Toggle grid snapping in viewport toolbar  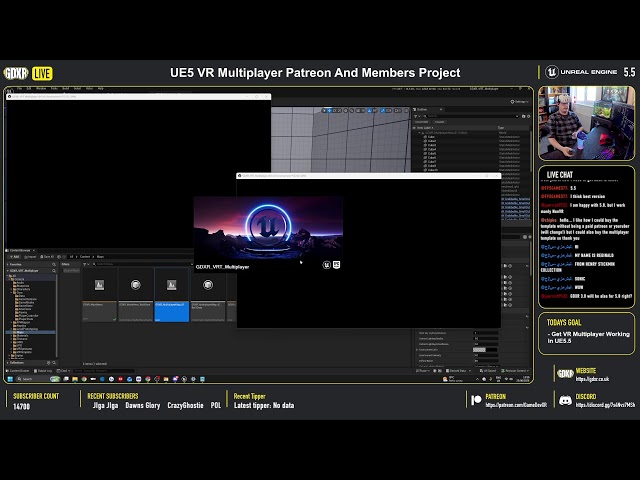(358, 110)
